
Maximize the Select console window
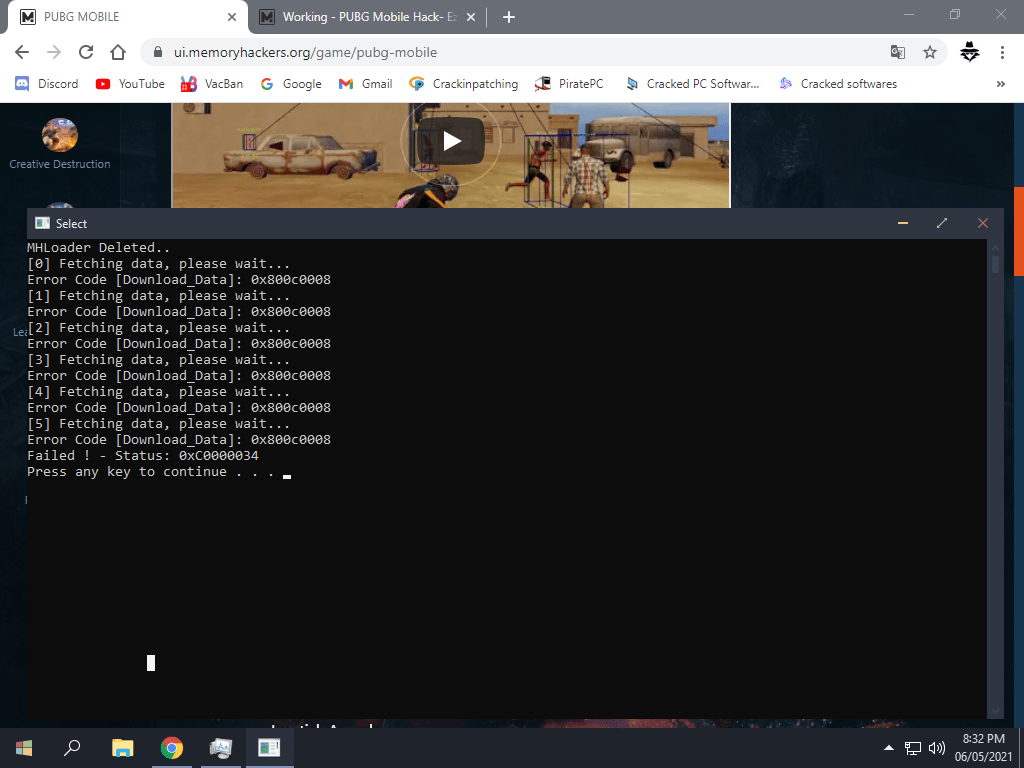pyautogui.click(x=942, y=223)
